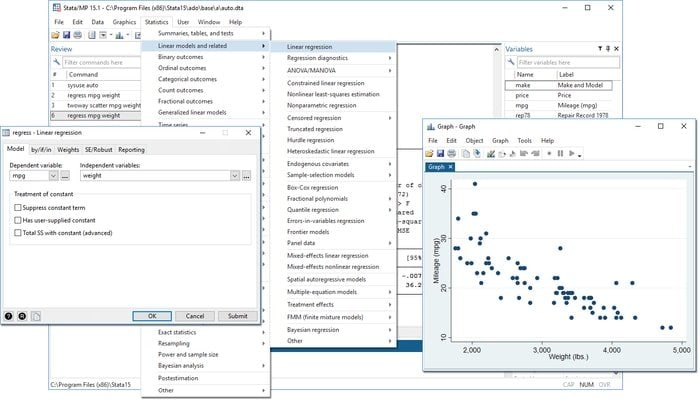This screenshot has height=407, width=700.
Task: Switch to by/if/in tab
Action: pos(41,150)
